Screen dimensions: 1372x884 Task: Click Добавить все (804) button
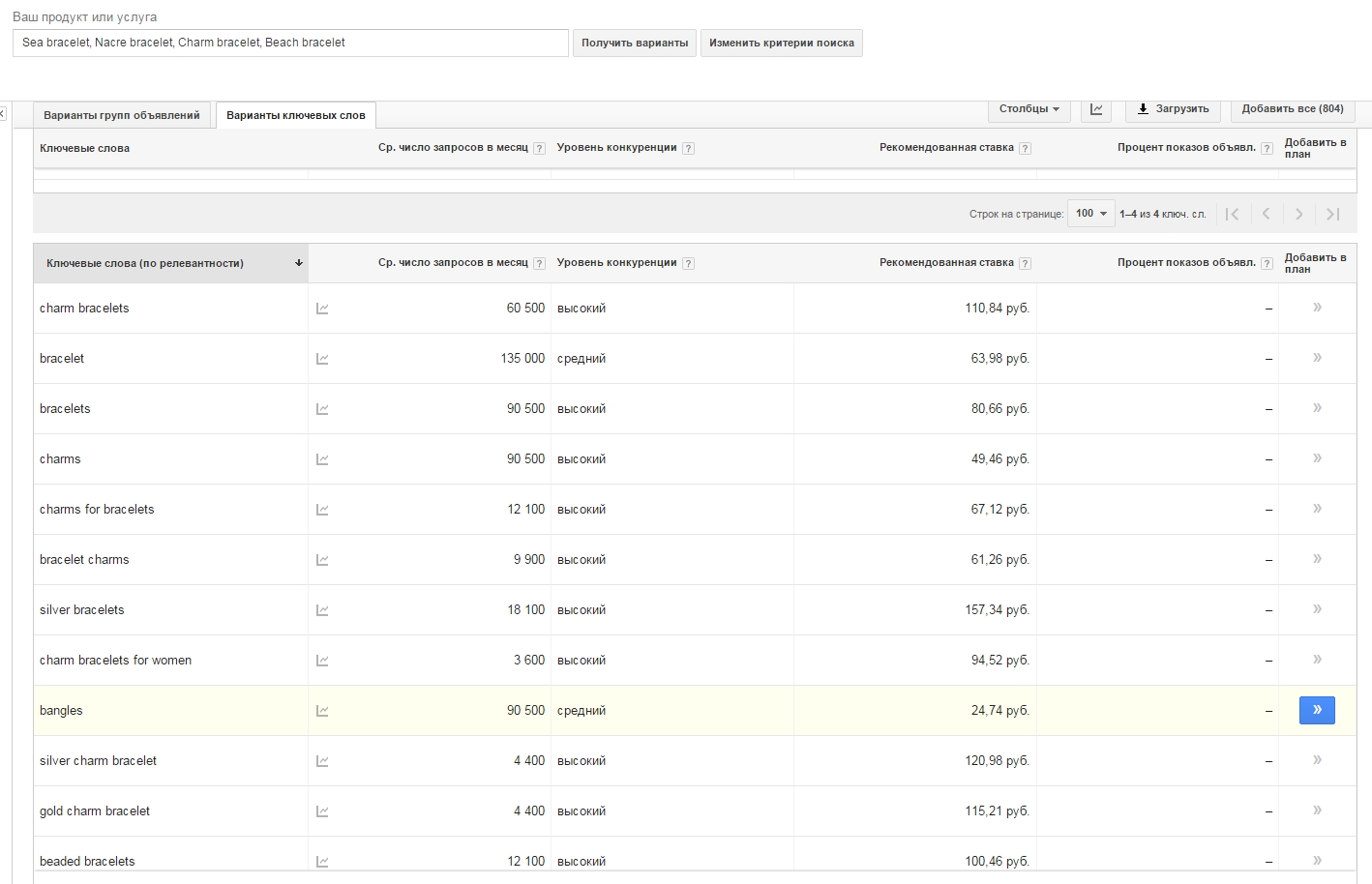[x=1293, y=109]
